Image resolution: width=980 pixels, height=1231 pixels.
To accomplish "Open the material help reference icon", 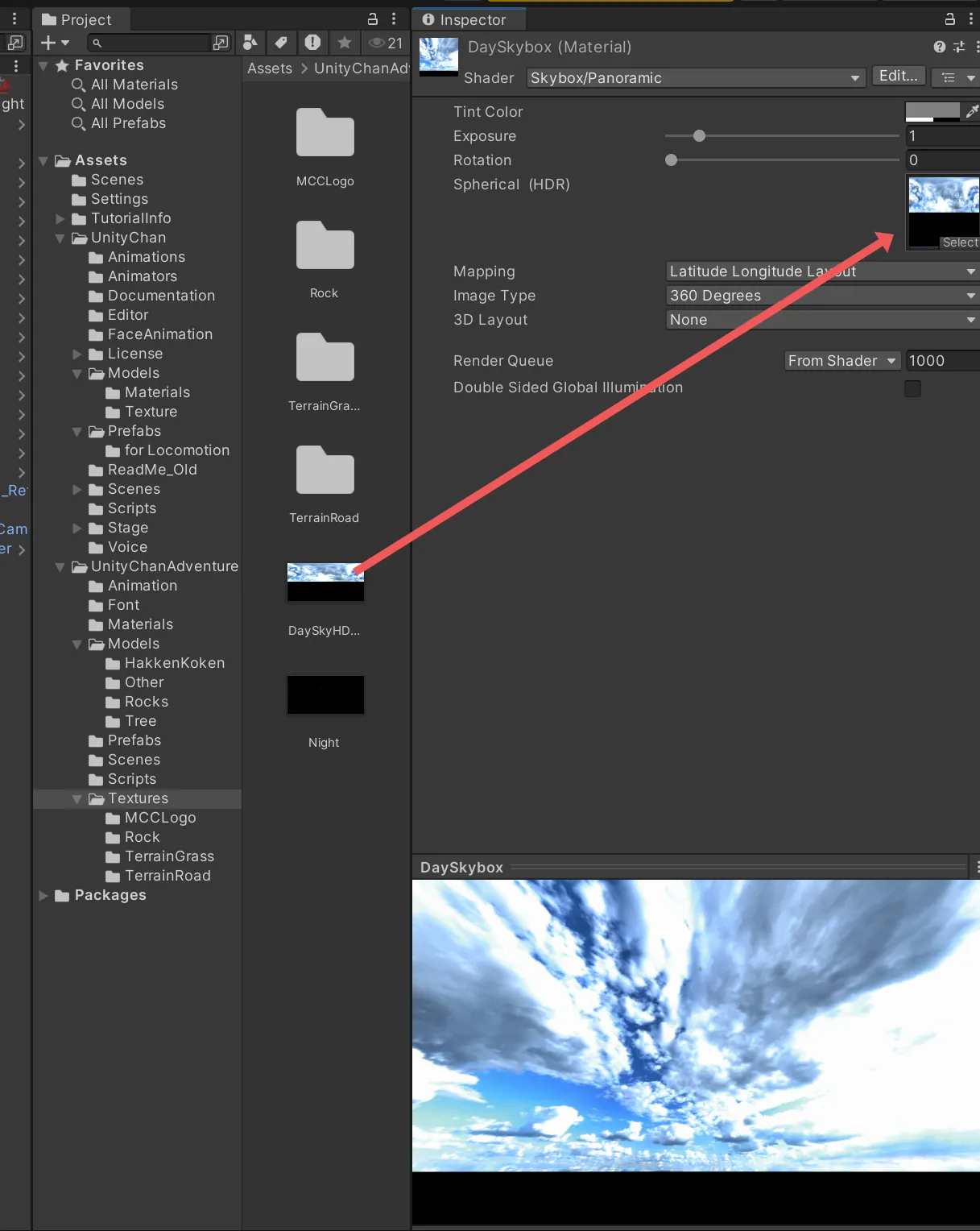I will tap(939, 48).
